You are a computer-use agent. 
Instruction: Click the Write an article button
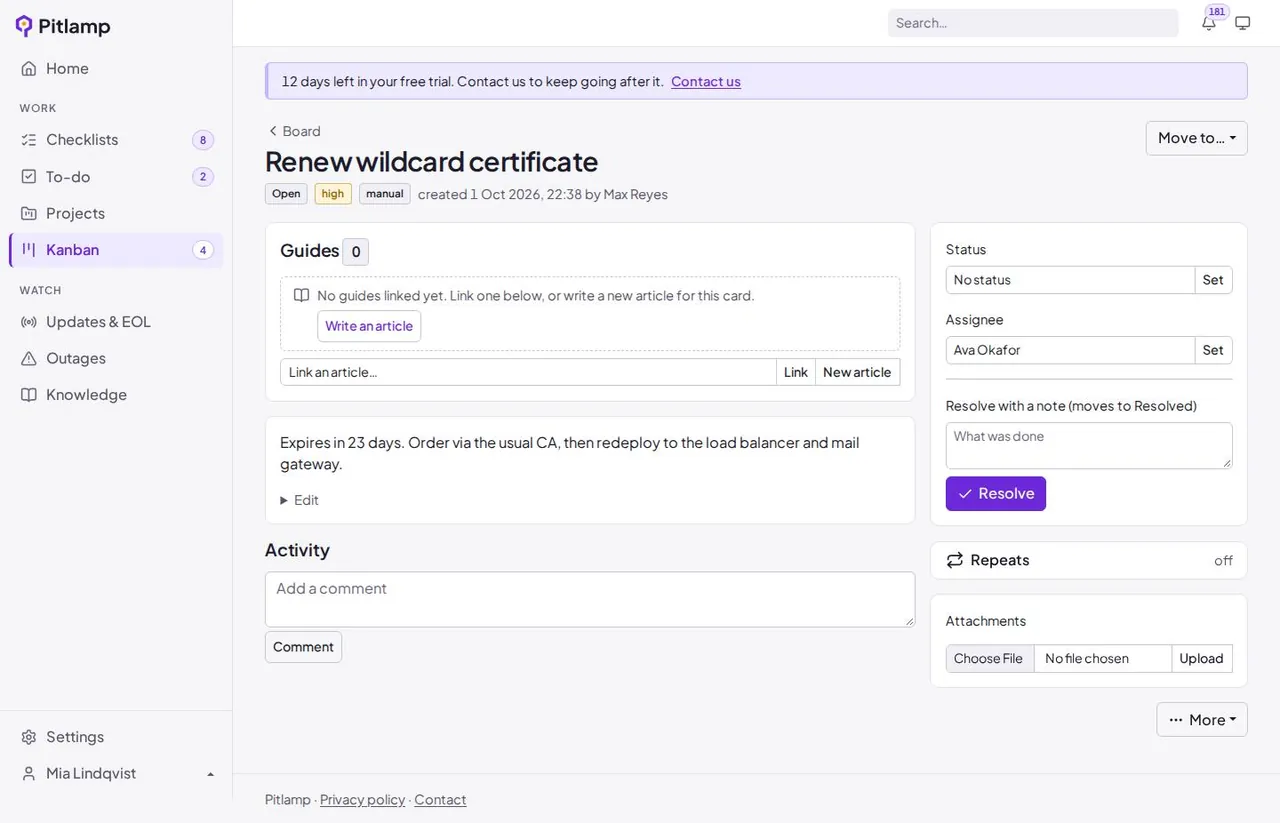click(369, 326)
